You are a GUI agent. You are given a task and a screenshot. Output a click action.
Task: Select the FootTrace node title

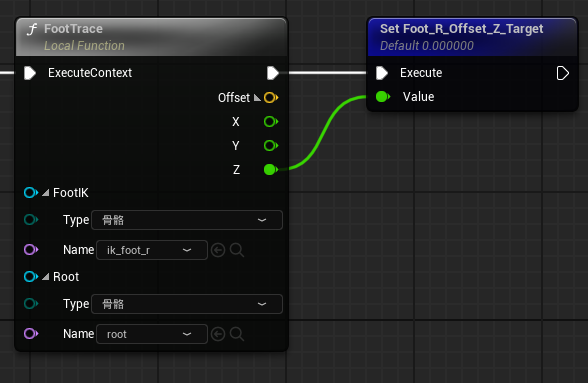pos(74,29)
